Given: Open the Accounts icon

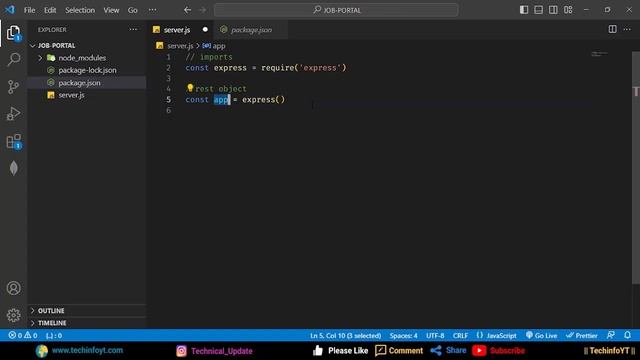Looking at the screenshot, I should (x=13, y=288).
